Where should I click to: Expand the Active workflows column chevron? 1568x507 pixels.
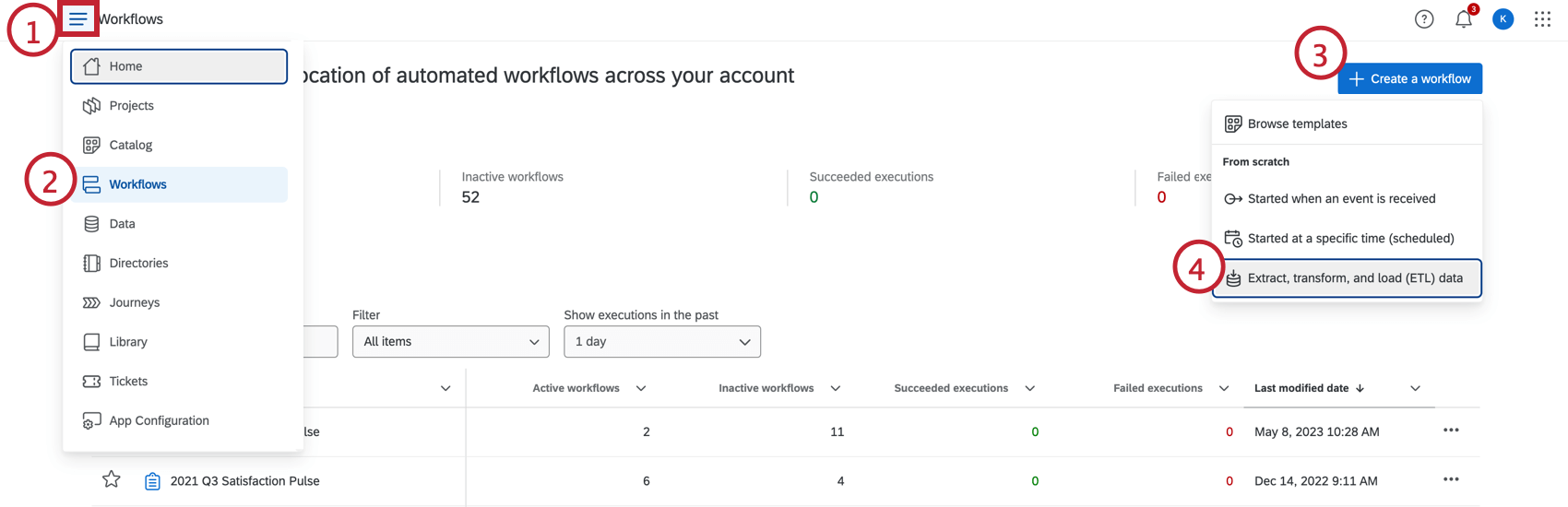point(641,388)
